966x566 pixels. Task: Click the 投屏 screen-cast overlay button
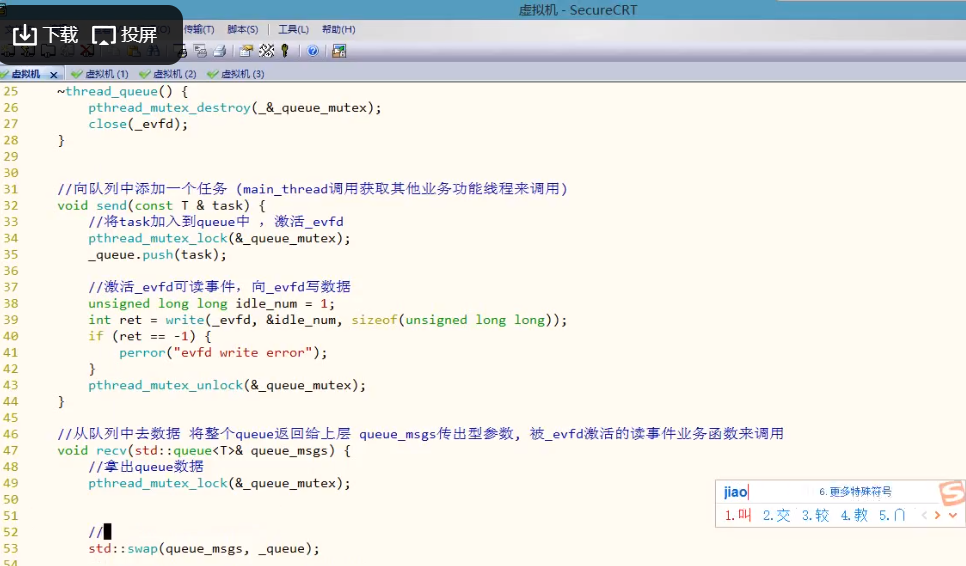(x=124, y=34)
